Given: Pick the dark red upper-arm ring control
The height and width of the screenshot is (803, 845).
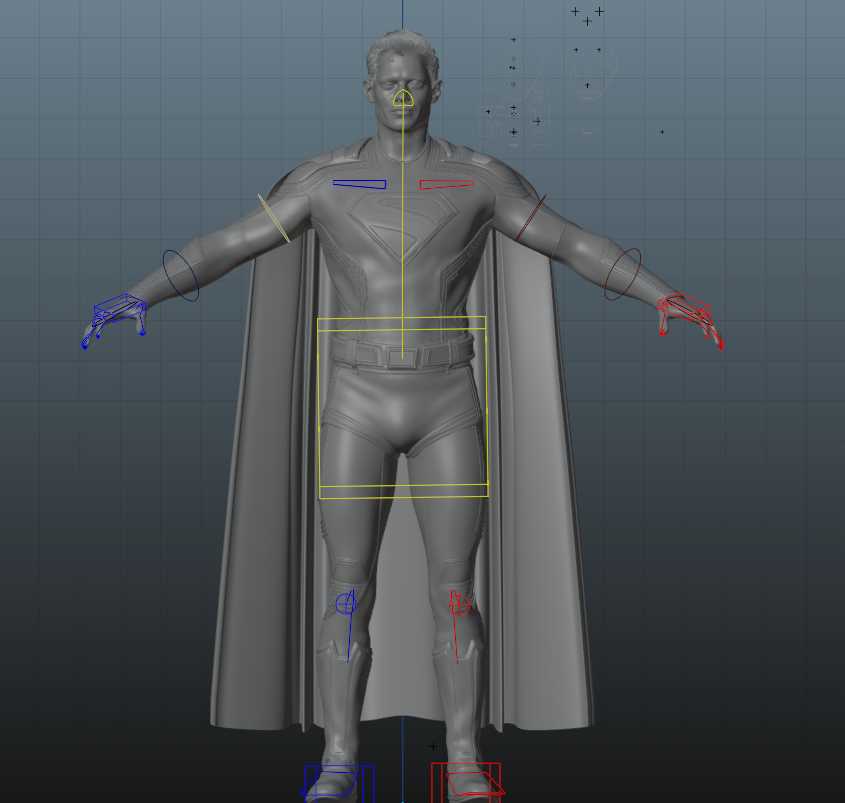Looking at the screenshot, I should click(x=530, y=218).
